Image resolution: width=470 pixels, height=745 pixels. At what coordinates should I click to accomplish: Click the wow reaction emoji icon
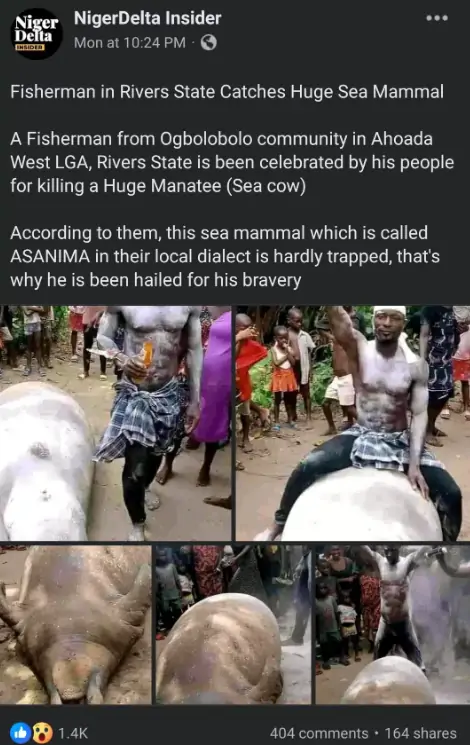coord(42,733)
